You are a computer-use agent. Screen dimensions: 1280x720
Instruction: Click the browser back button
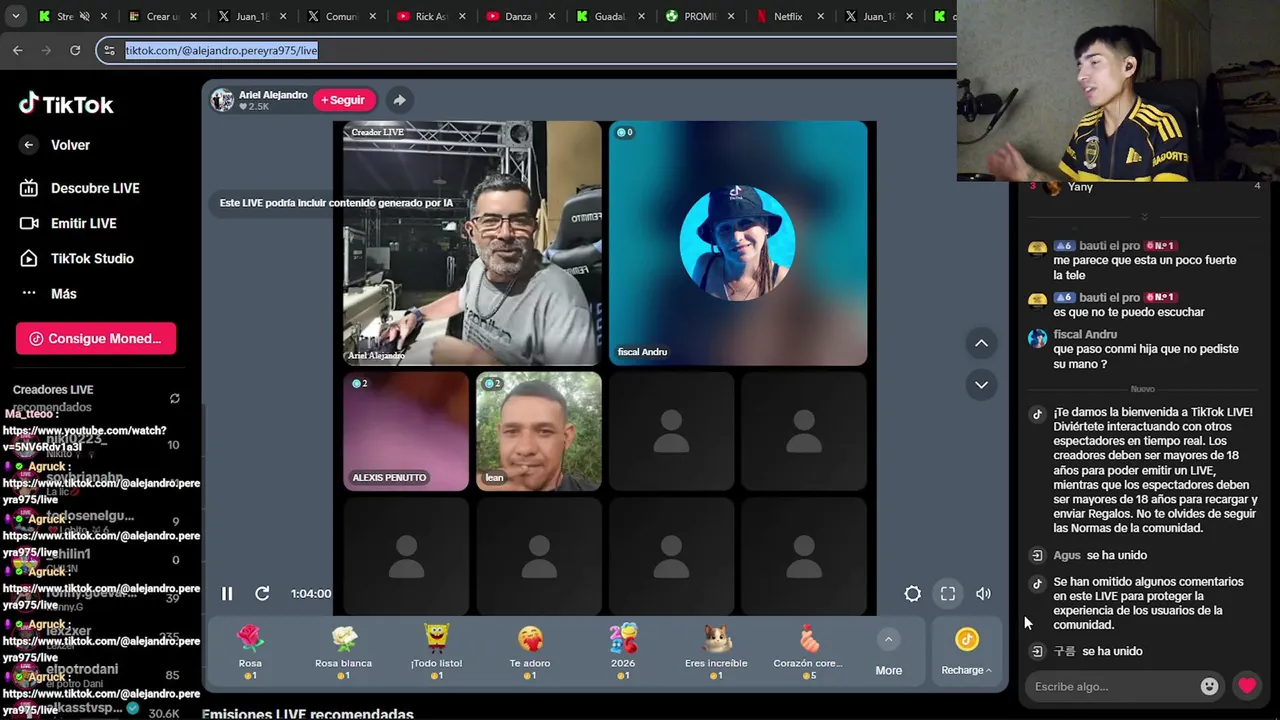18,50
